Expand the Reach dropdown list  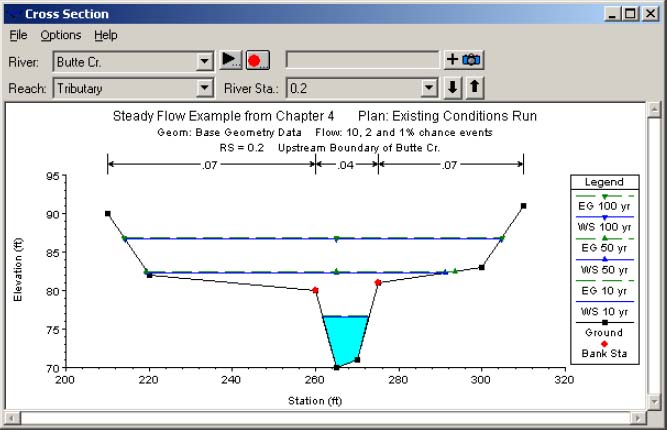(205, 88)
